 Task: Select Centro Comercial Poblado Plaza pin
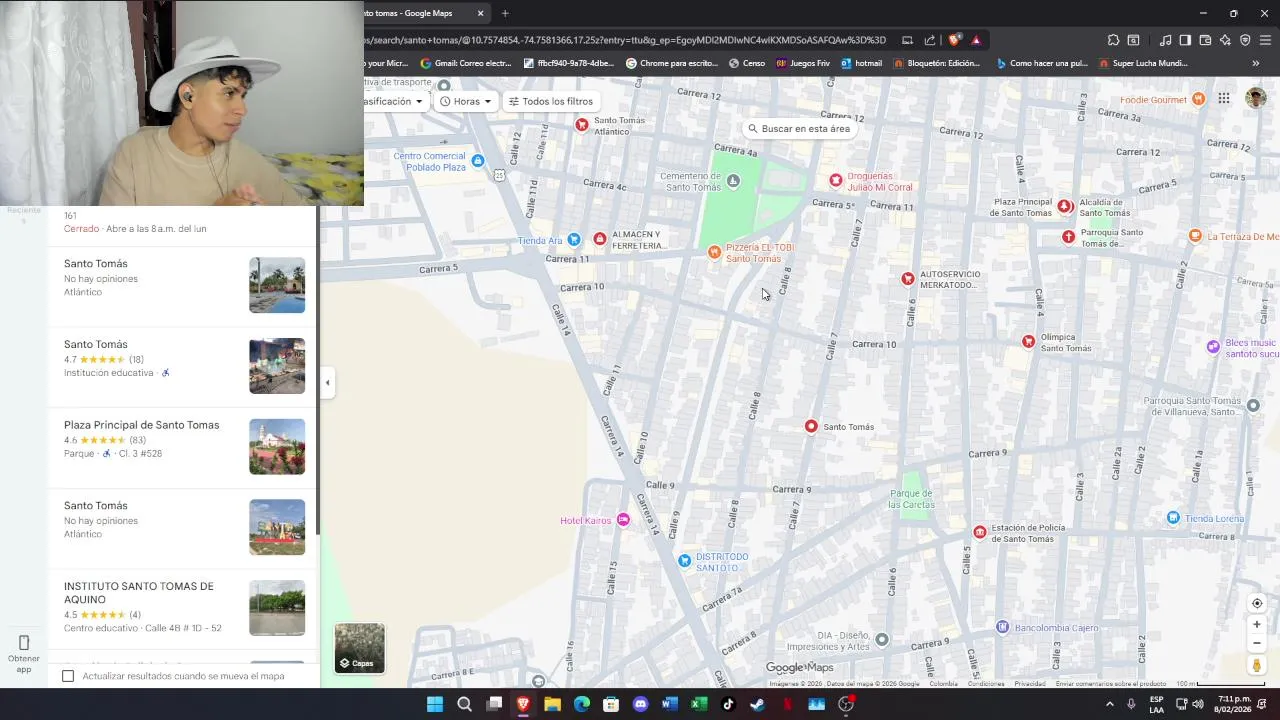[x=478, y=161]
